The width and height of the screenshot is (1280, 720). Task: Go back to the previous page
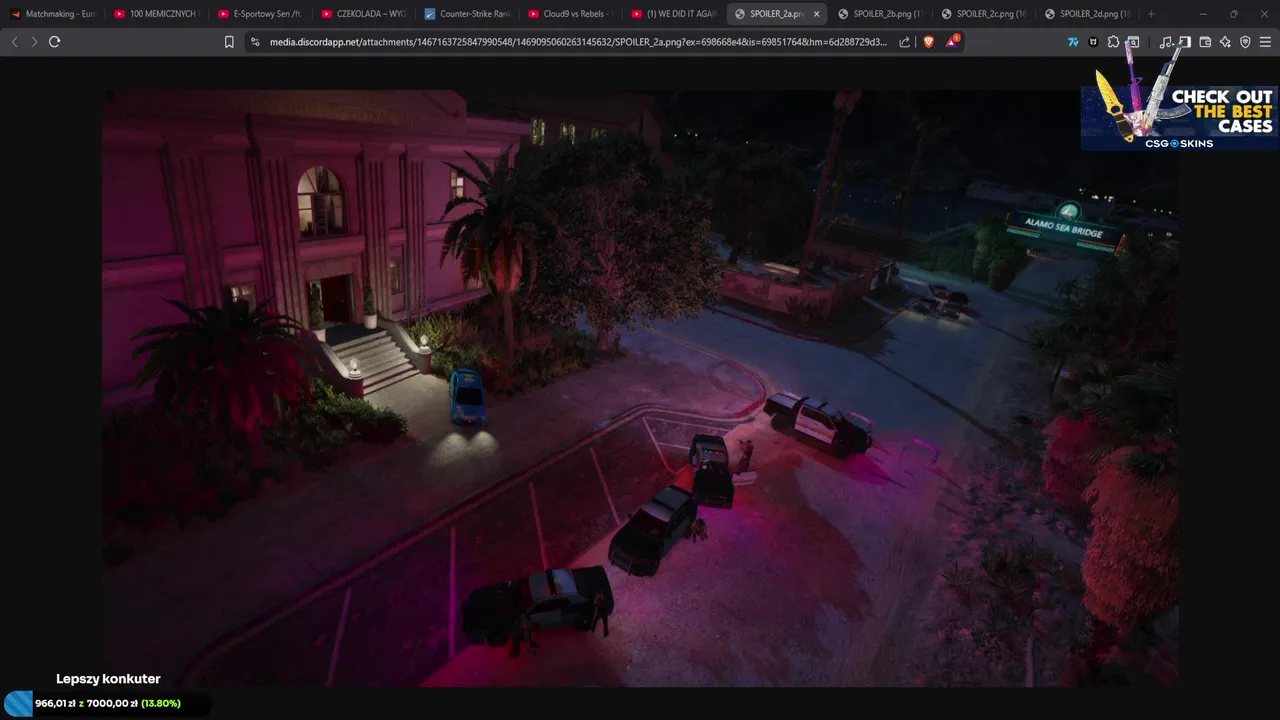pos(14,42)
